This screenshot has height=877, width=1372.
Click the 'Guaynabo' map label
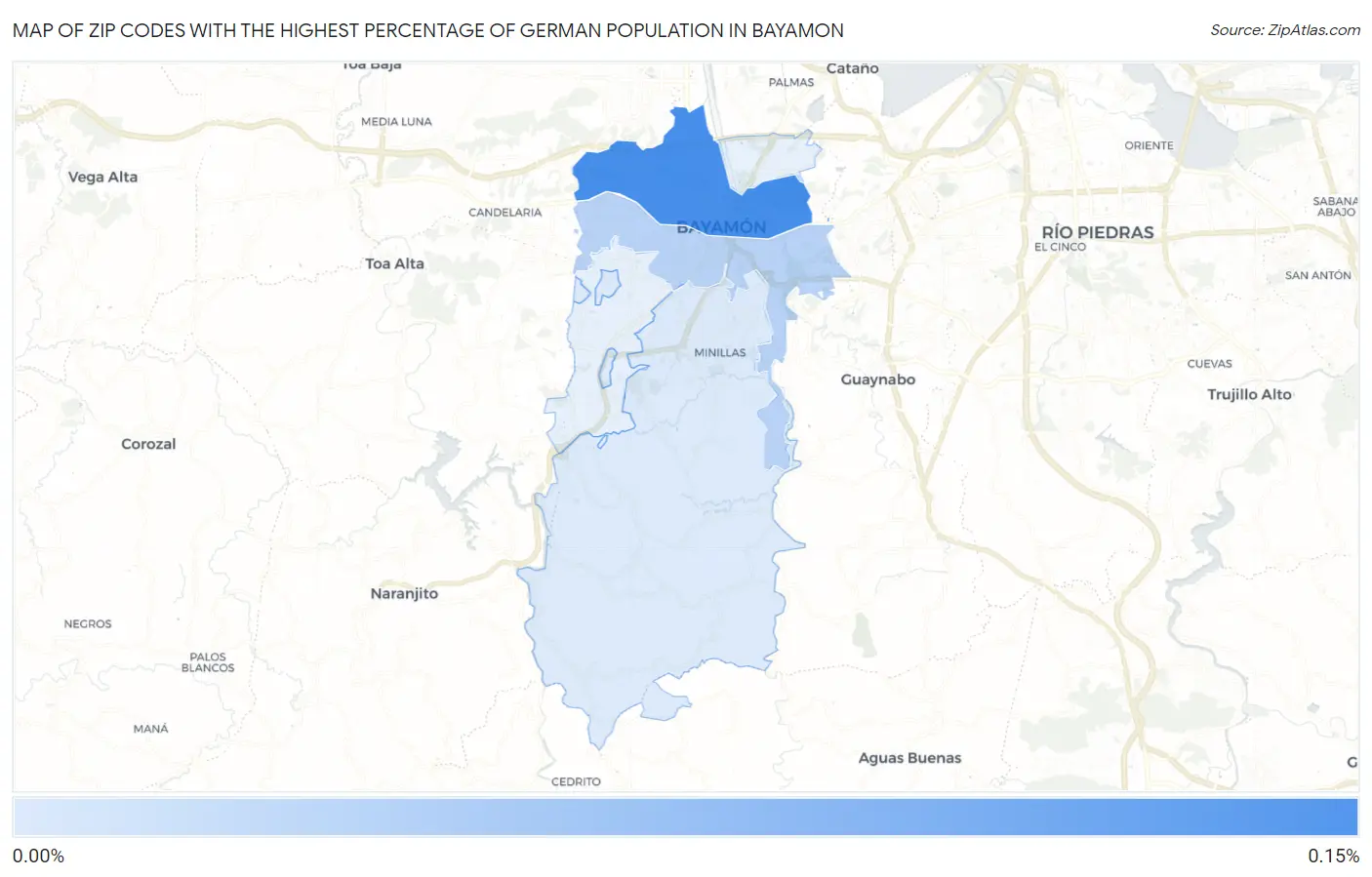point(878,379)
